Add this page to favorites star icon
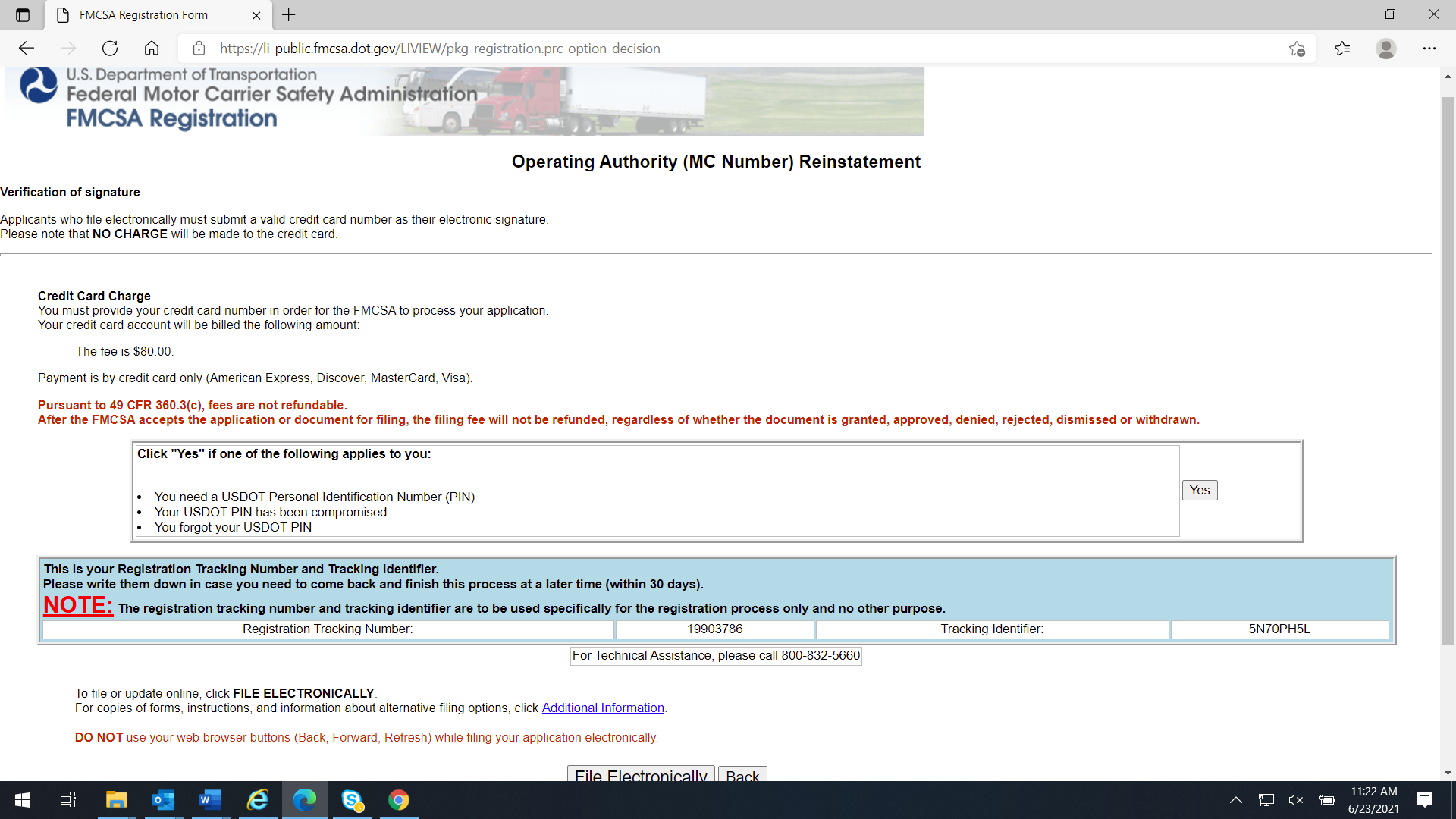The image size is (1456, 819). (x=1297, y=49)
